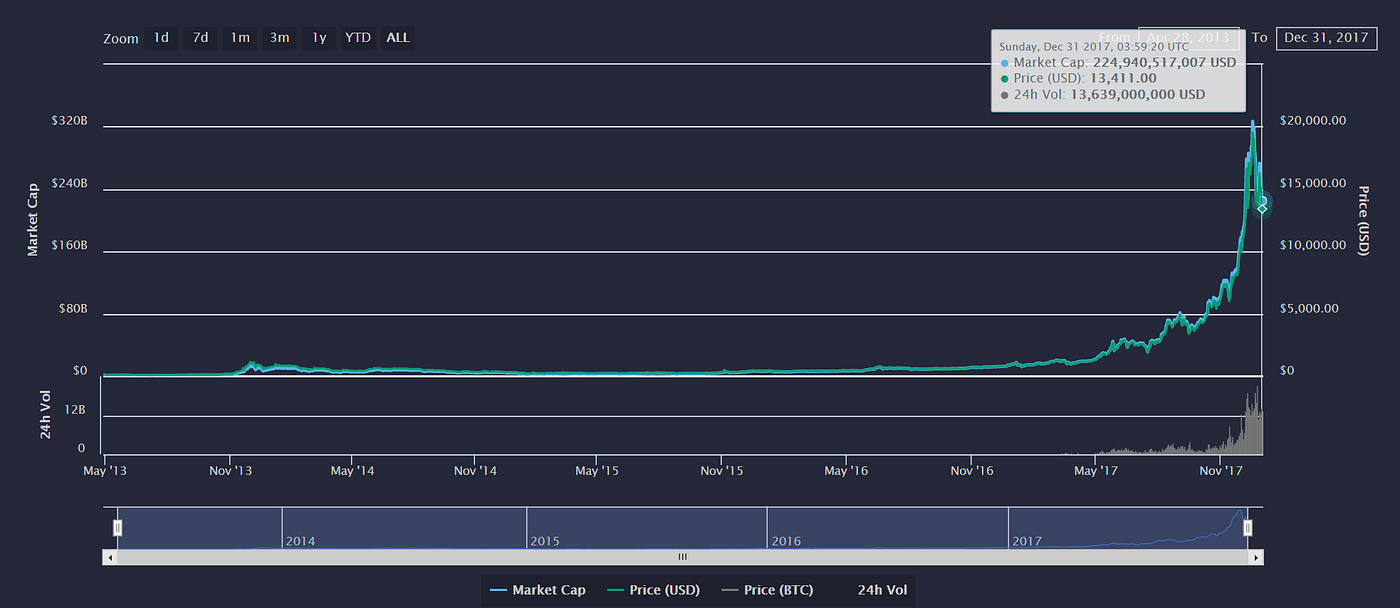Set chart zoom to 7d
1400x608 pixels.
click(x=200, y=38)
